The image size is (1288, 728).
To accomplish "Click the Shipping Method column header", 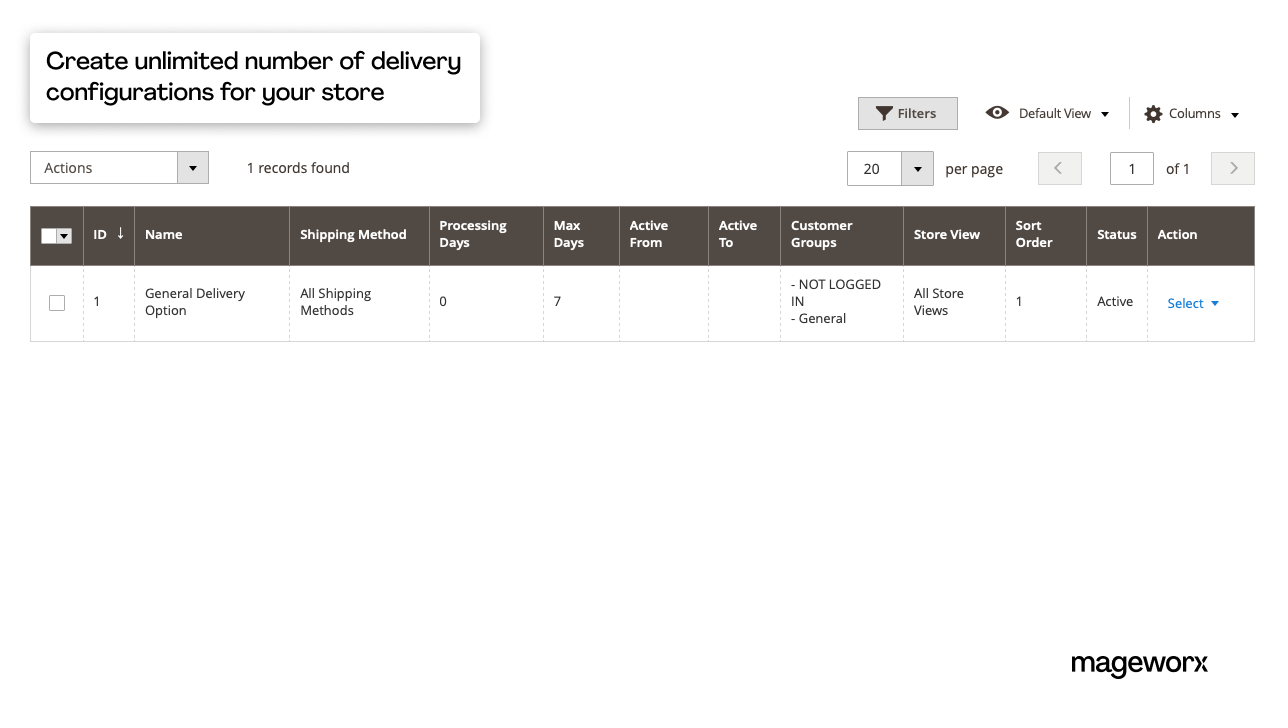I will click(353, 234).
